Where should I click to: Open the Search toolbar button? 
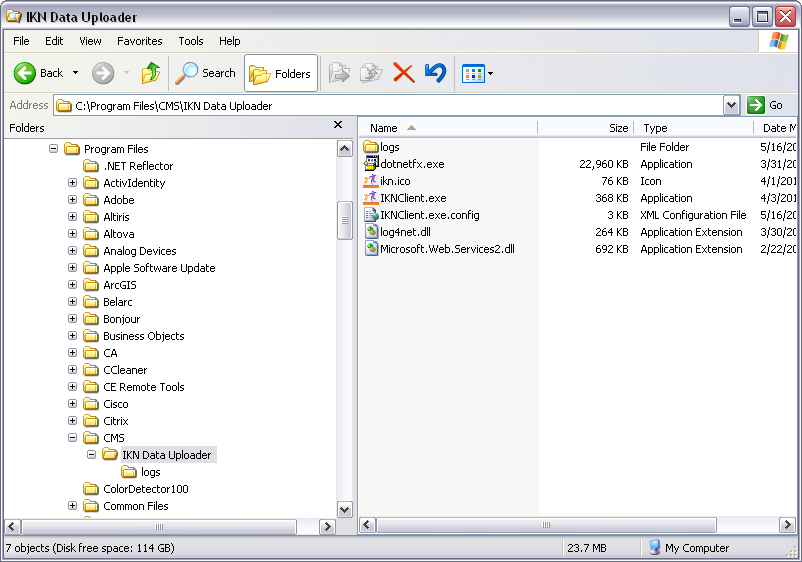tap(206, 73)
